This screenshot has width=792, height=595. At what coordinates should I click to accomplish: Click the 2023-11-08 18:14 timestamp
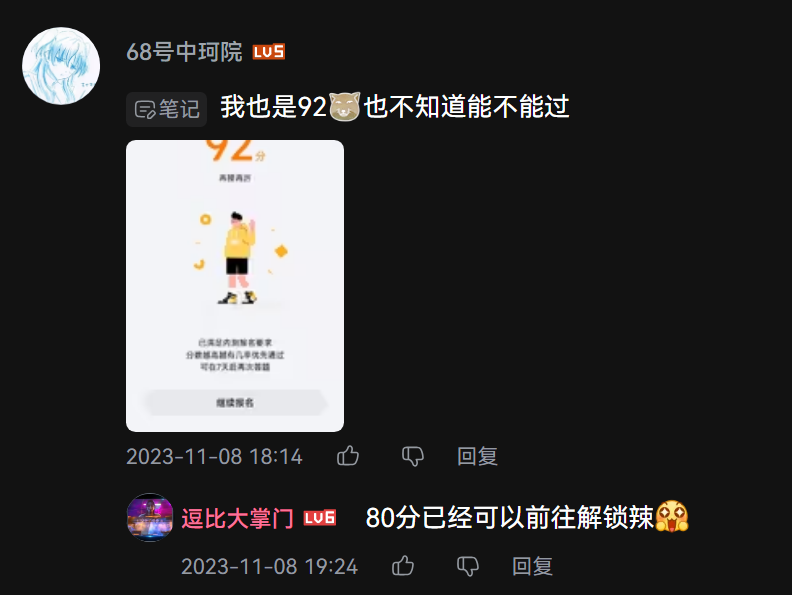214,457
